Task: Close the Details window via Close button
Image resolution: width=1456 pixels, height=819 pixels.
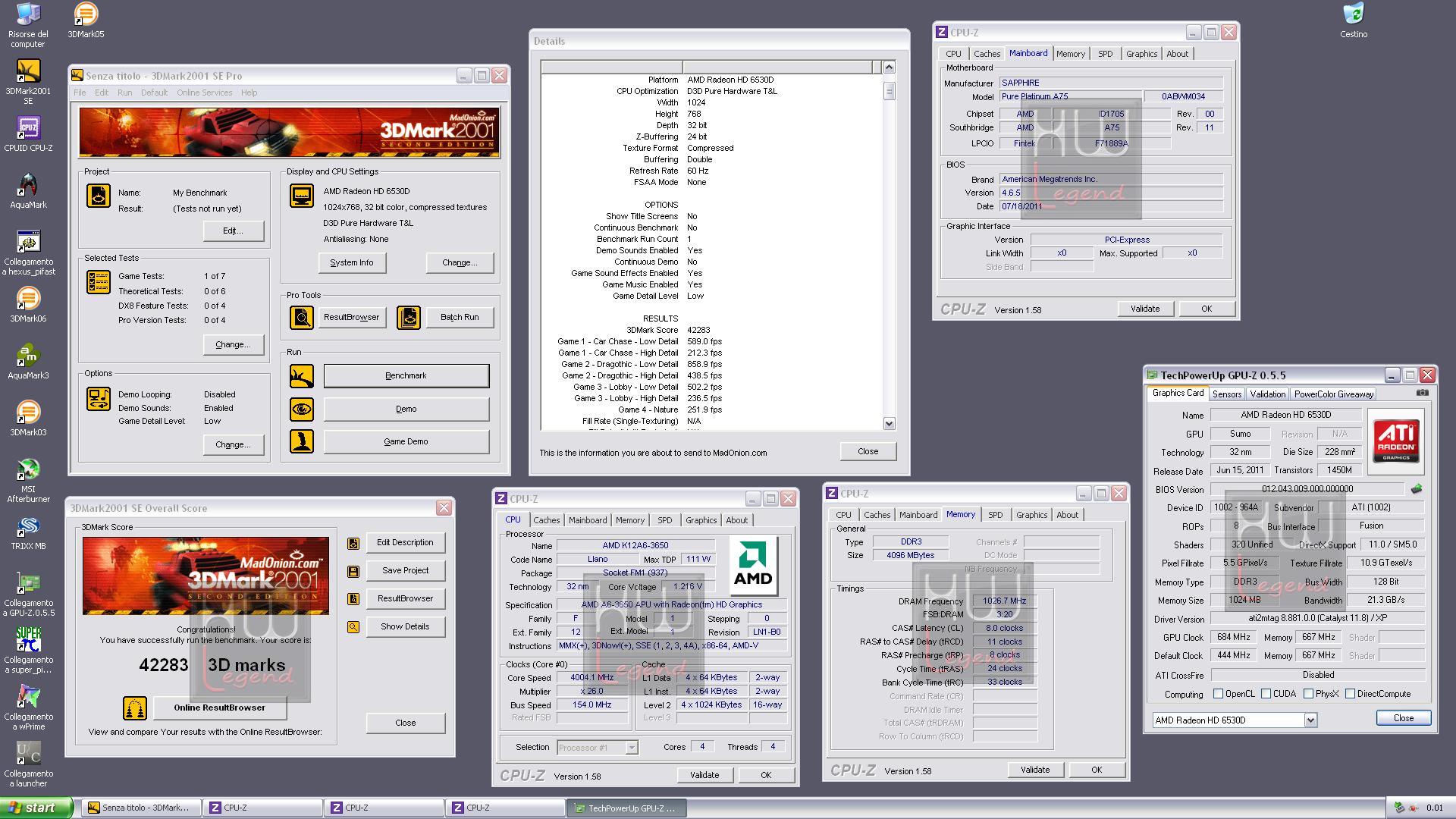Action: click(868, 451)
